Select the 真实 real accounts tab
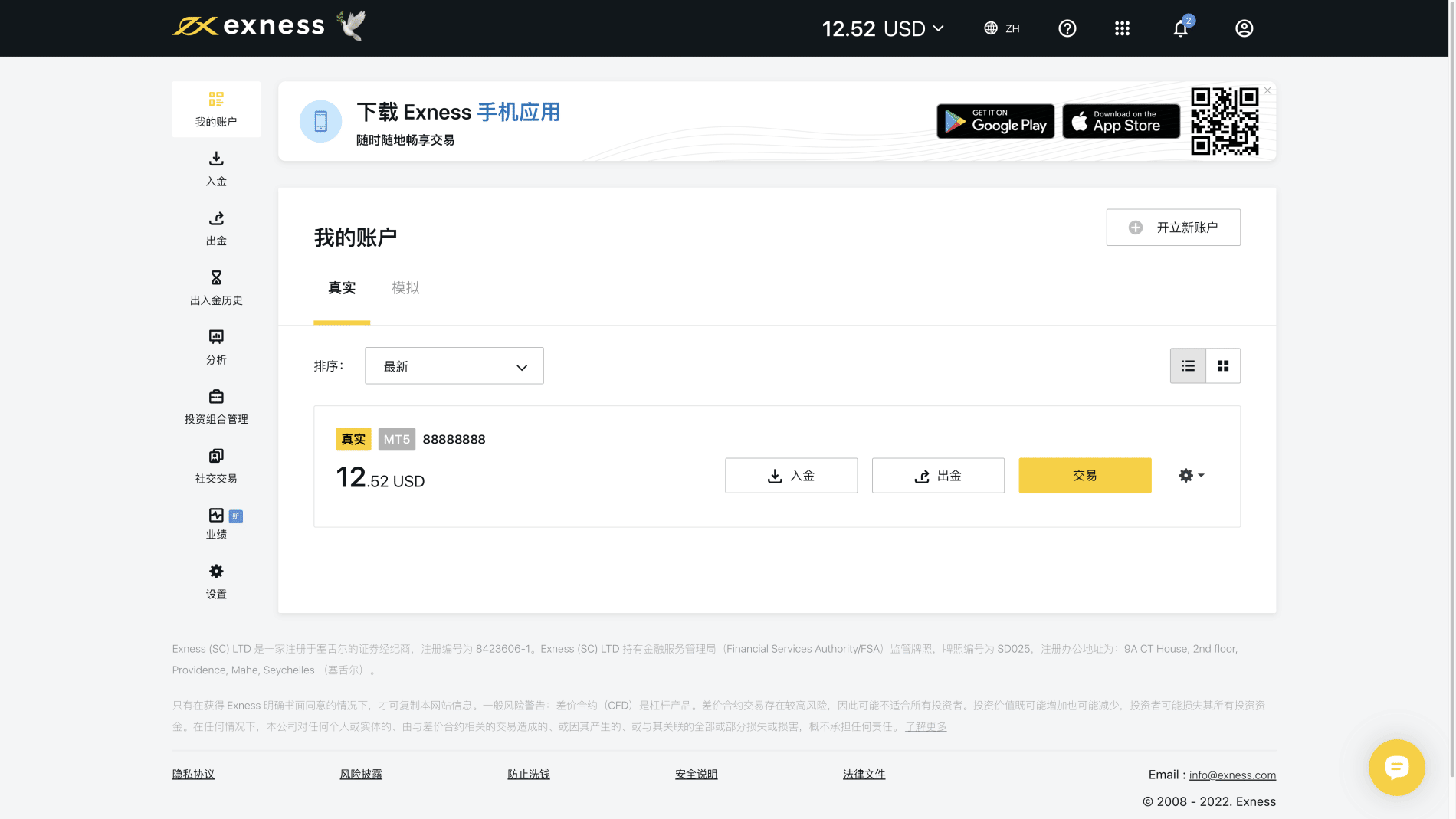The image size is (1456, 819). click(x=342, y=288)
